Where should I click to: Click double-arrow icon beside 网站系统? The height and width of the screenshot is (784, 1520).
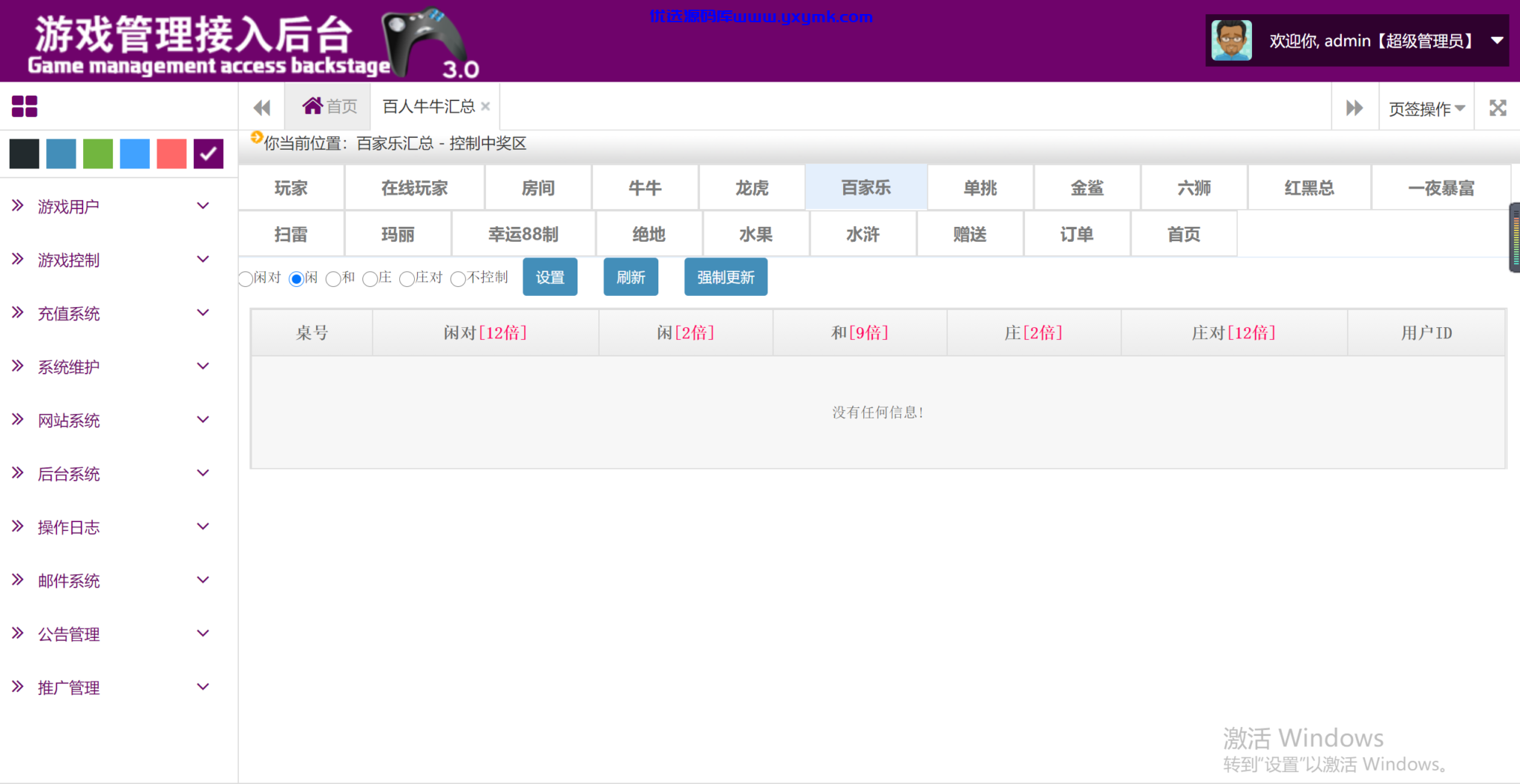[18, 419]
